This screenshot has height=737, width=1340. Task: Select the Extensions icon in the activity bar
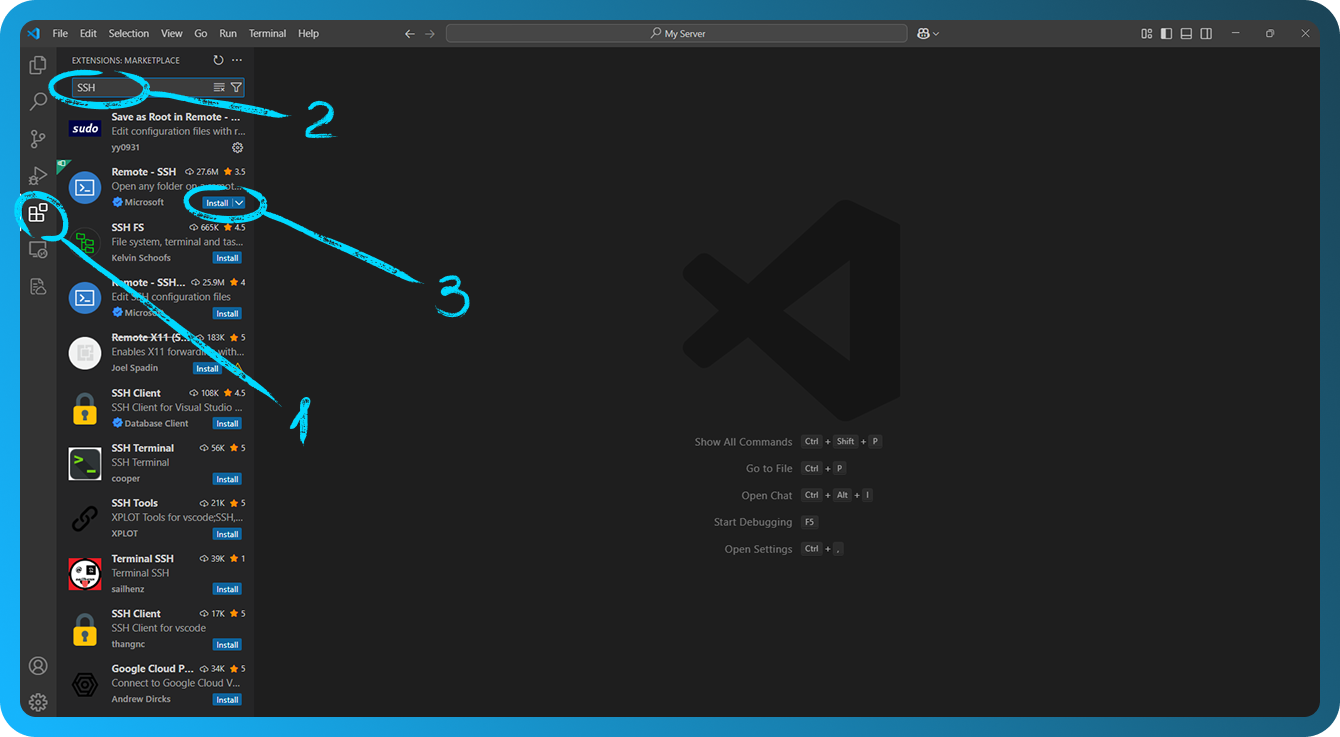pos(38,213)
